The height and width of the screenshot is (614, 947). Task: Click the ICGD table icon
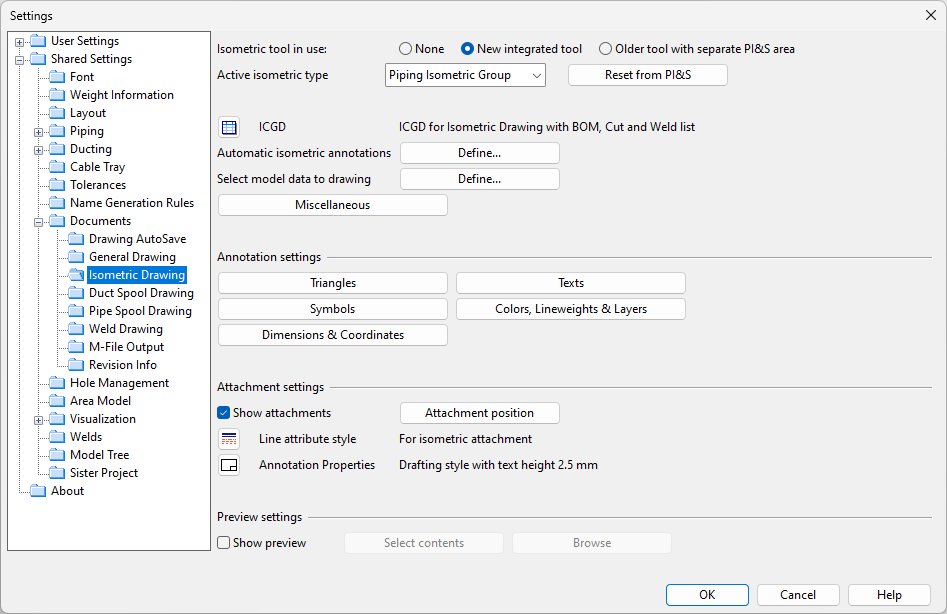point(229,127)
